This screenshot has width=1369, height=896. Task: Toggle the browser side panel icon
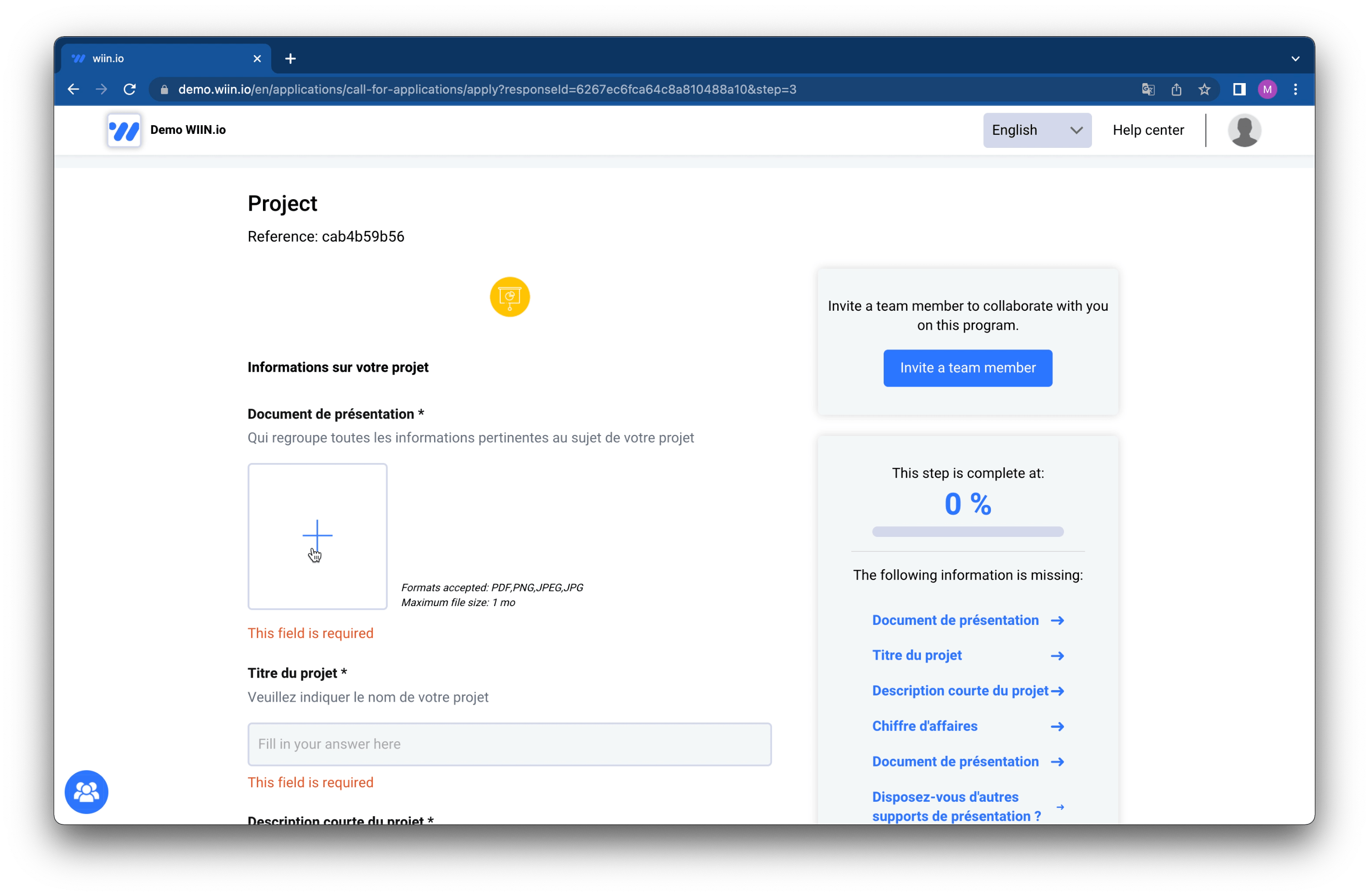(x=1239, y=89)
